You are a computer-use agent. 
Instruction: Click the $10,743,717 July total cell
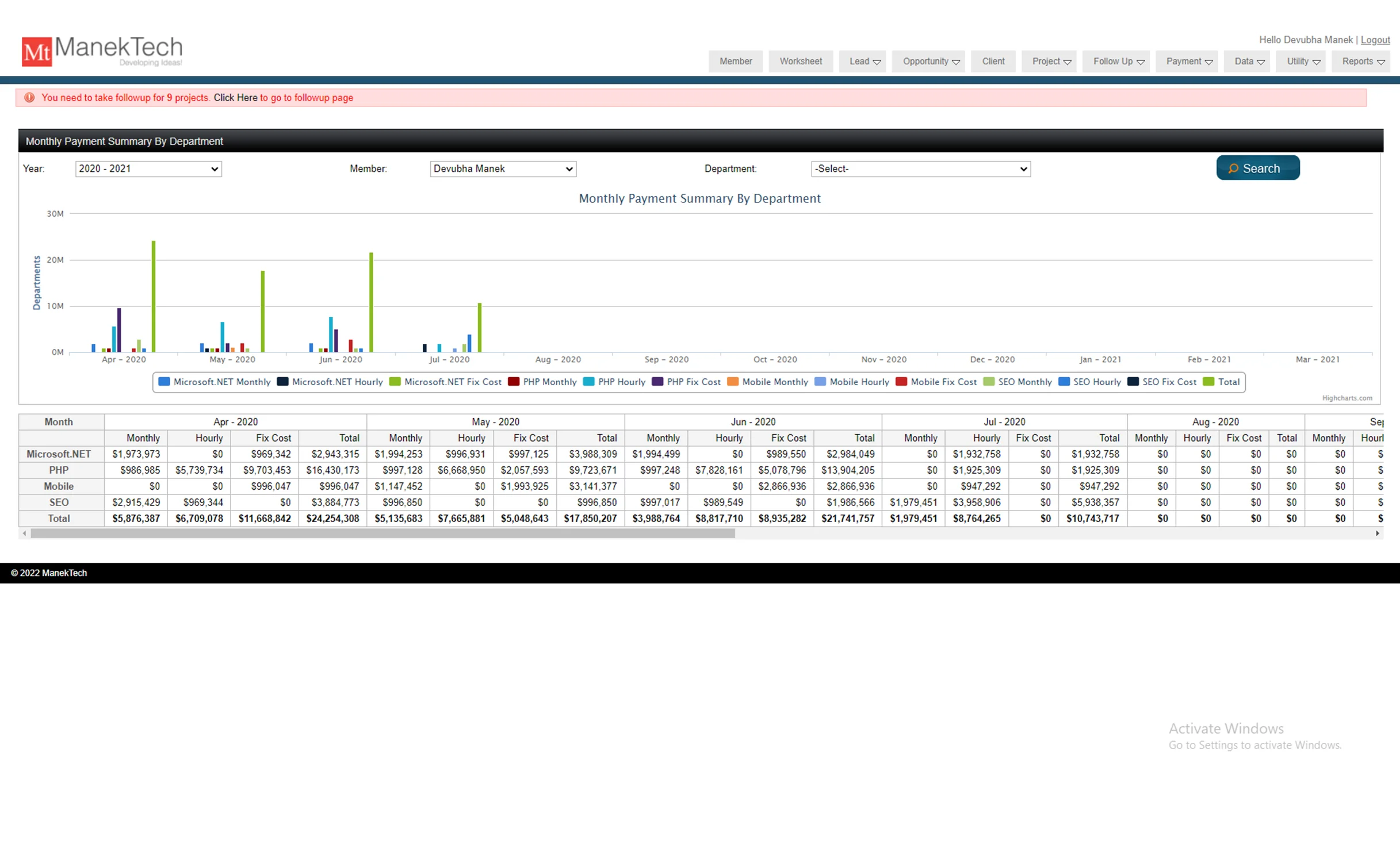(1093, 519)
